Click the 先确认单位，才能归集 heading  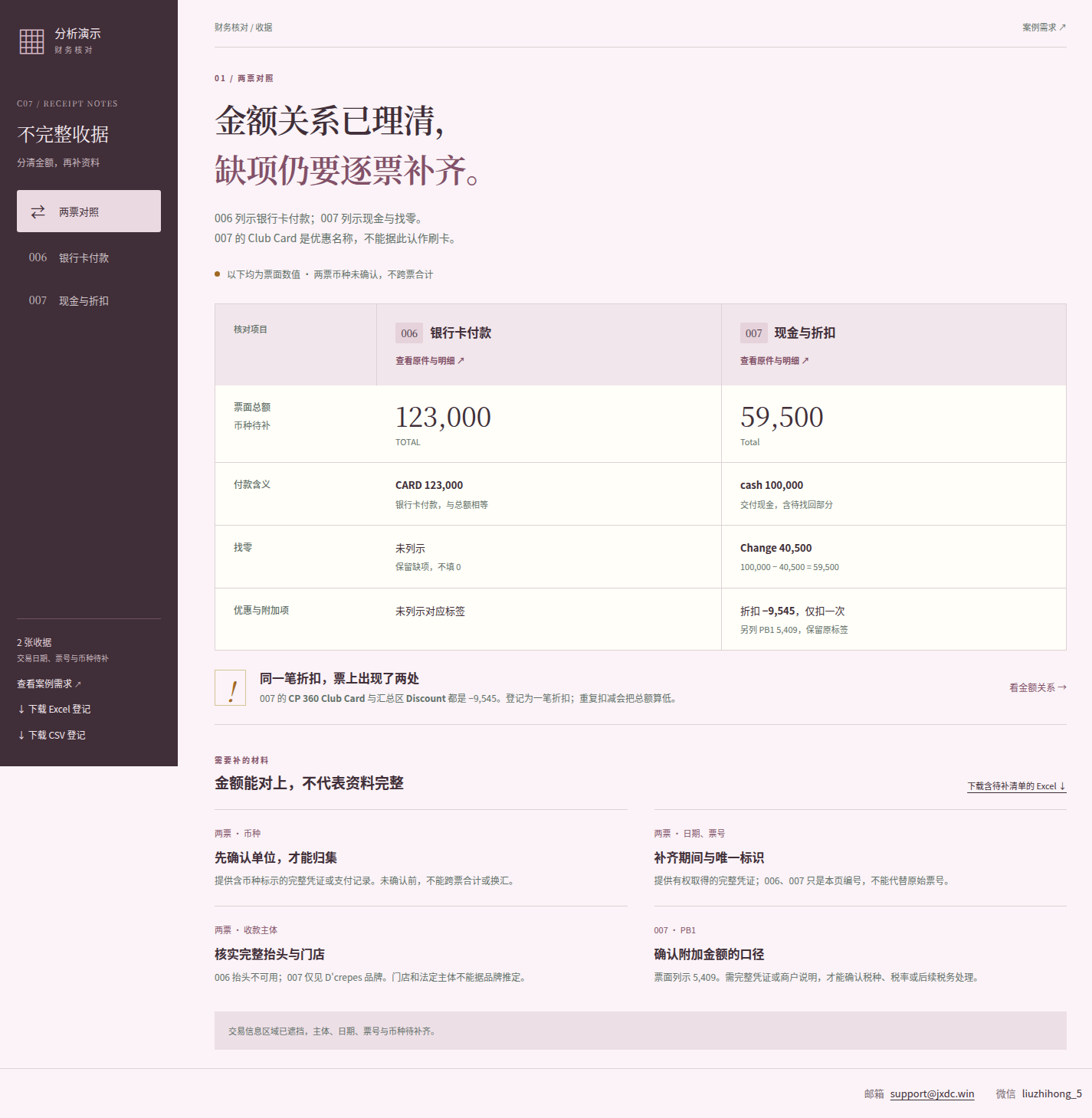click(x=276, y=857)
